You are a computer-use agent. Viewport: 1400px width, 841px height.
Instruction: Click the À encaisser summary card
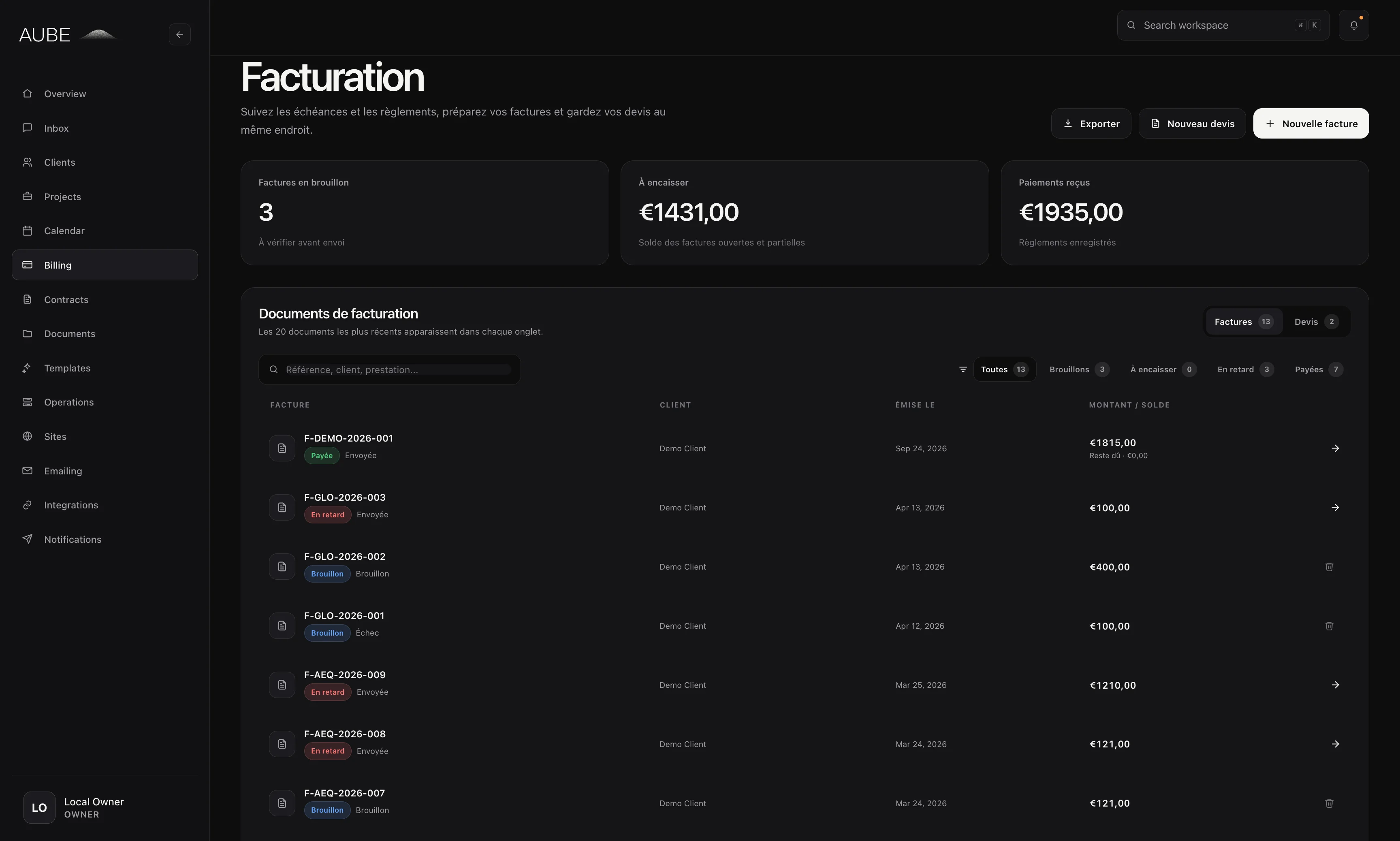805,213
